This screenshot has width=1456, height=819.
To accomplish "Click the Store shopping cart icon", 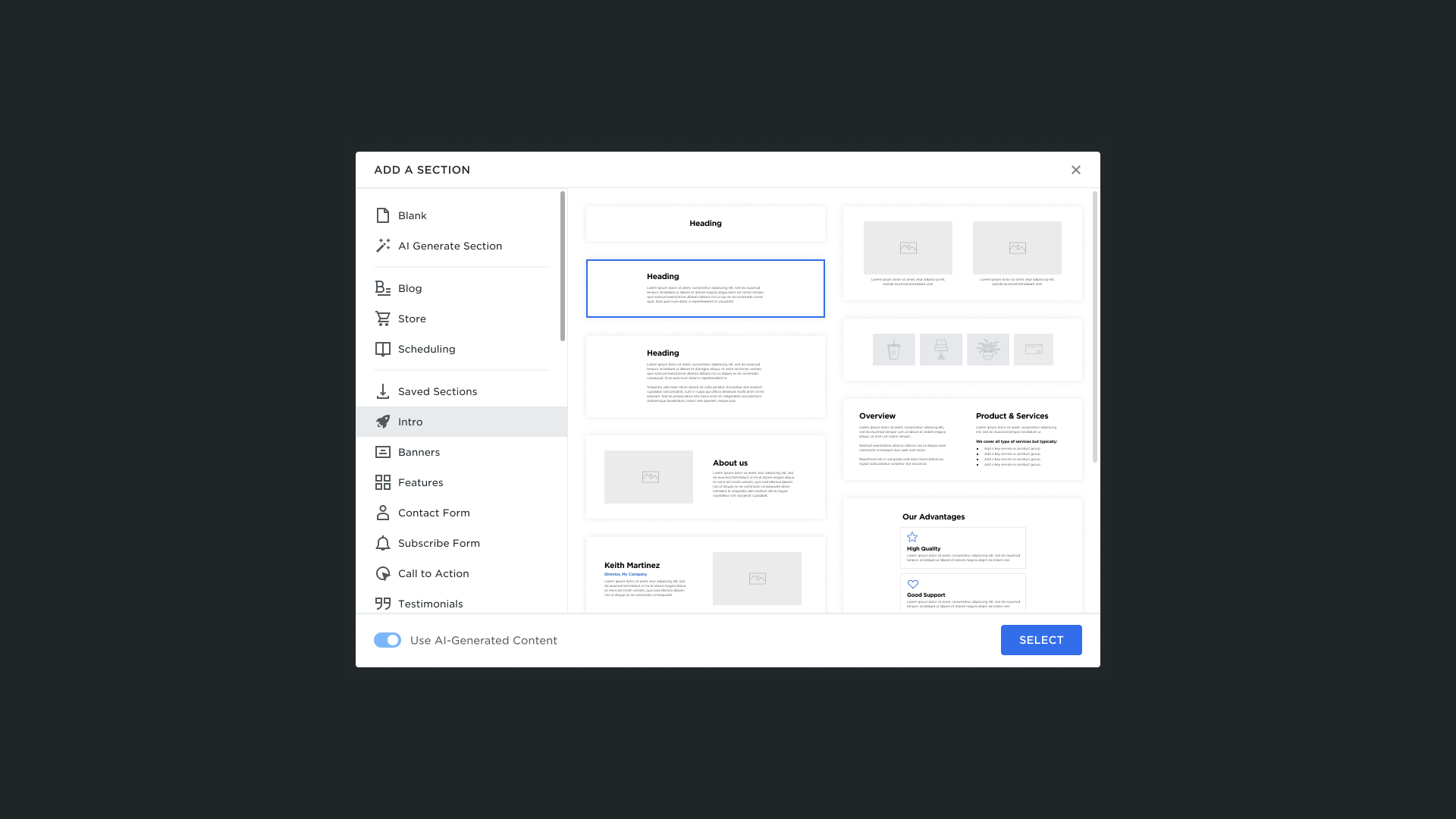I will [x=383, y=318].
